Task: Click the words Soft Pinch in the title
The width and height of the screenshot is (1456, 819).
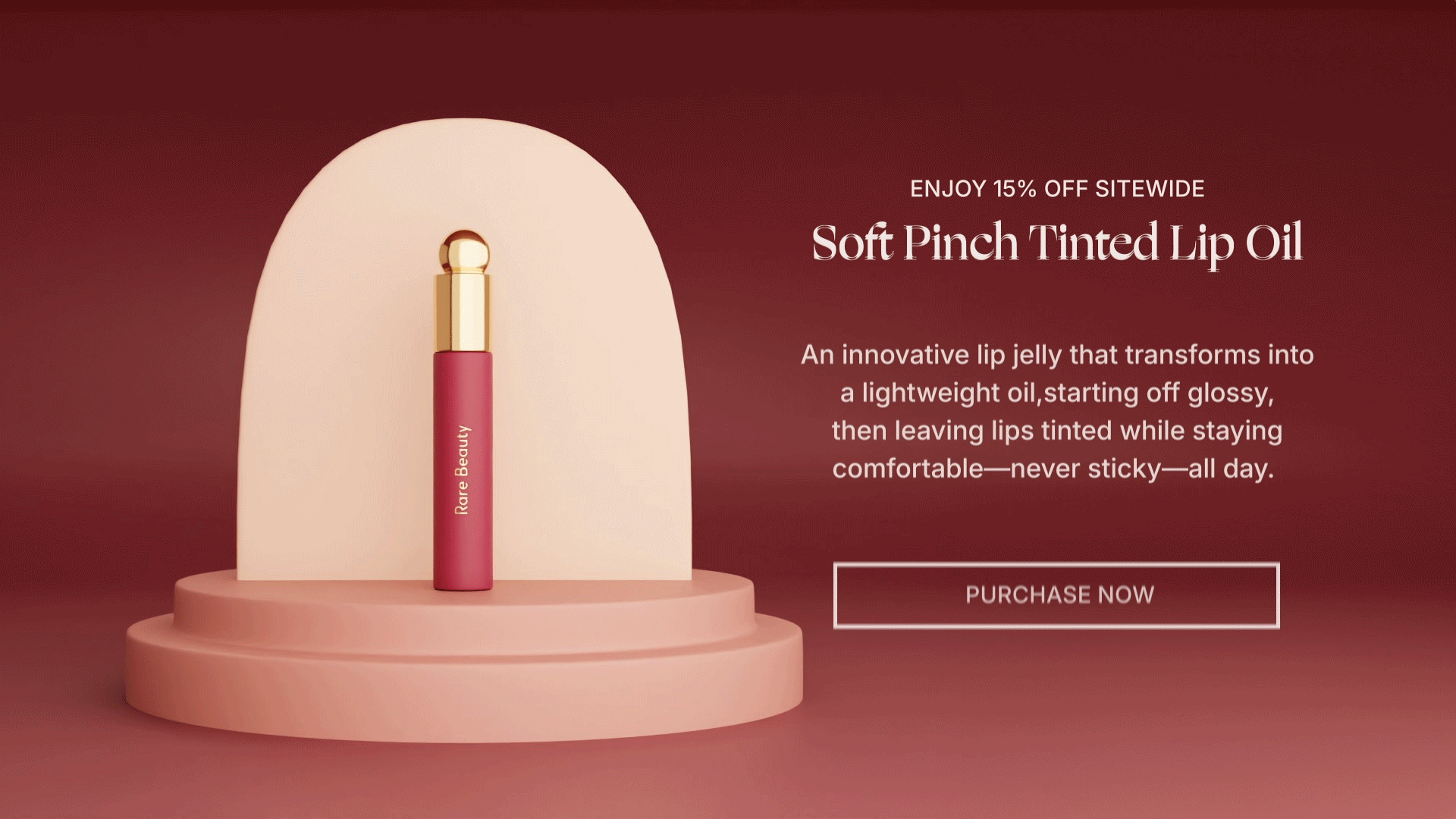Action: [915, 243]
